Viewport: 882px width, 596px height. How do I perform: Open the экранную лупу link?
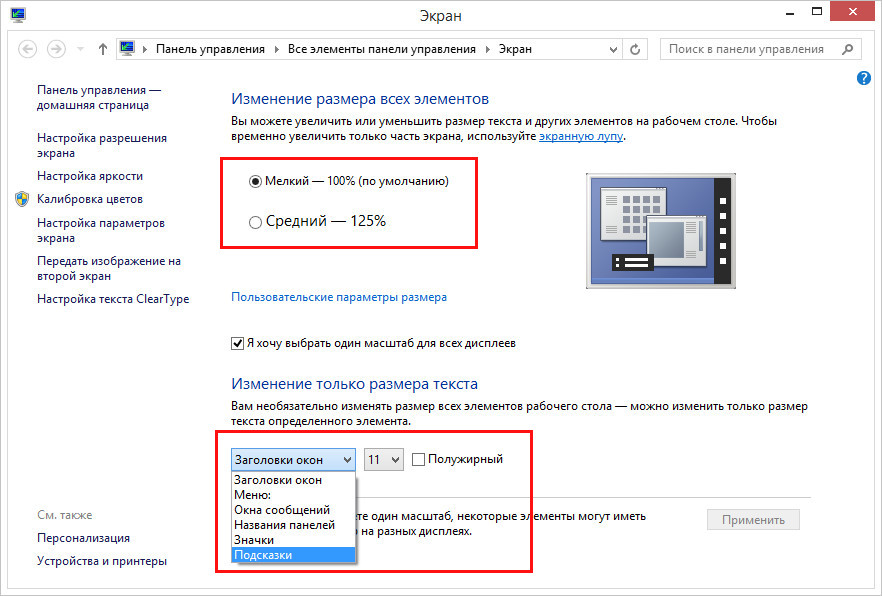580,136
